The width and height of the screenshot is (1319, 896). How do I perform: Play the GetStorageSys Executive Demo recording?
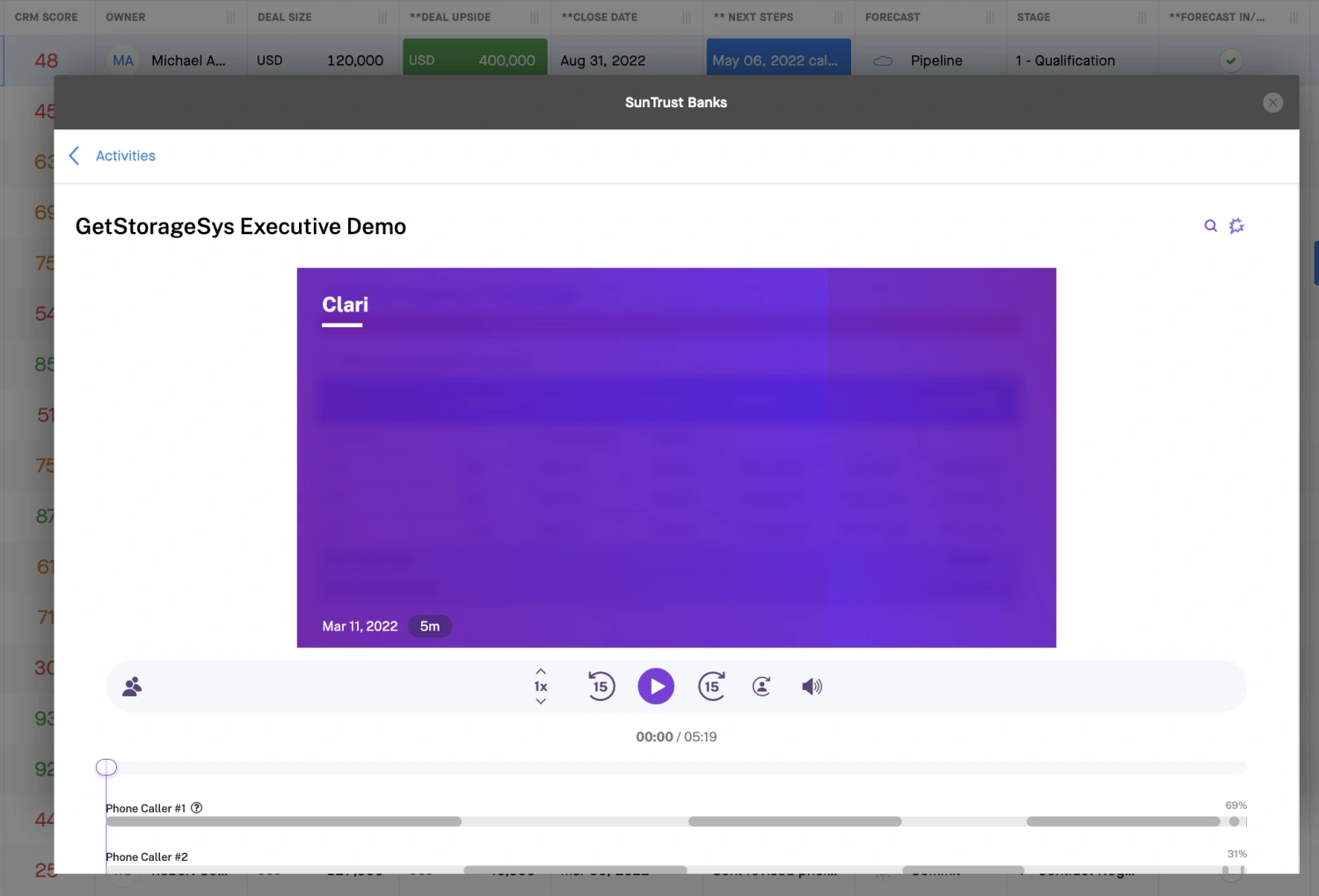click(x=655, y=687)
